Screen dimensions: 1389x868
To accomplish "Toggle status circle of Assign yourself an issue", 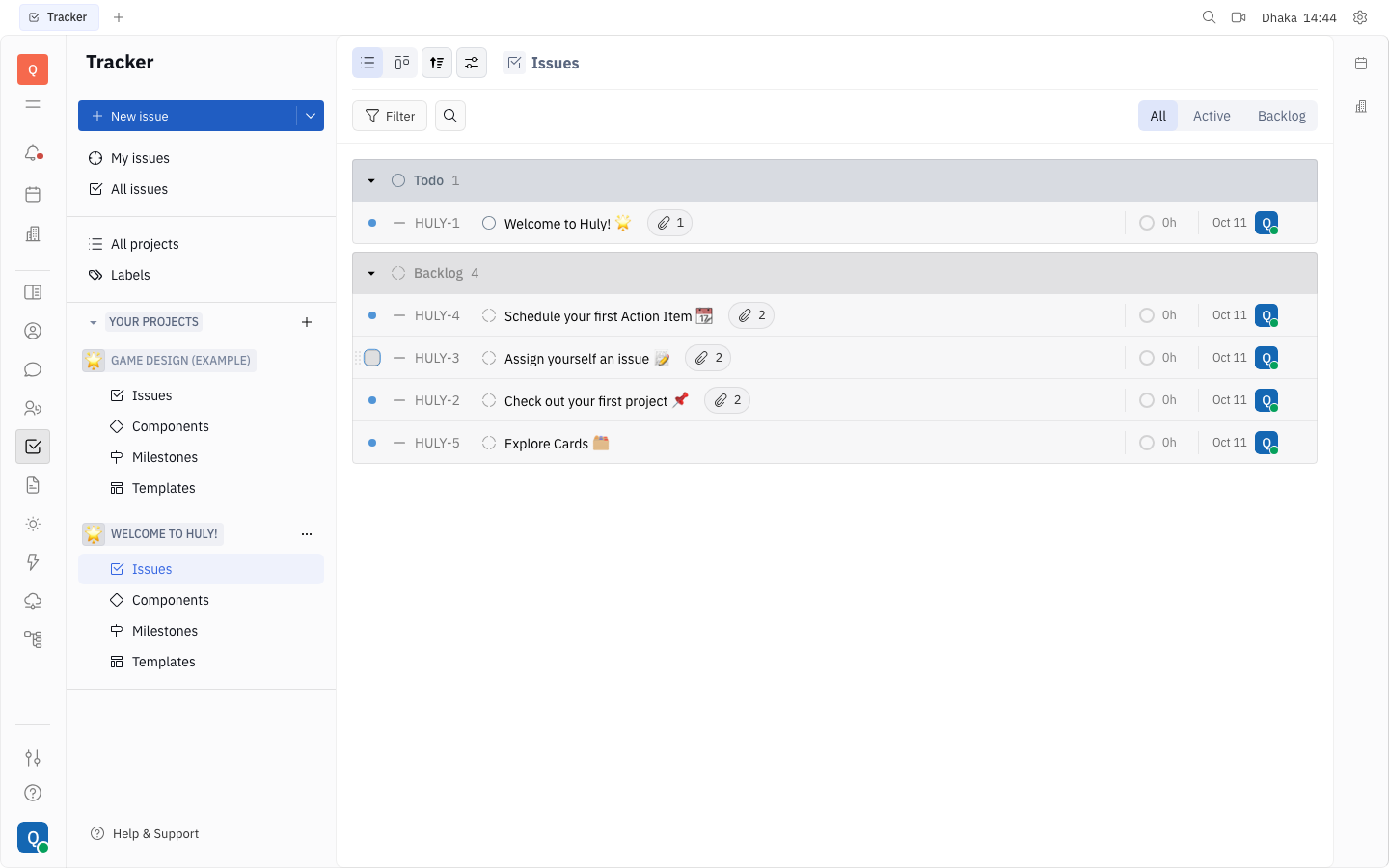I will coord(489,358).
